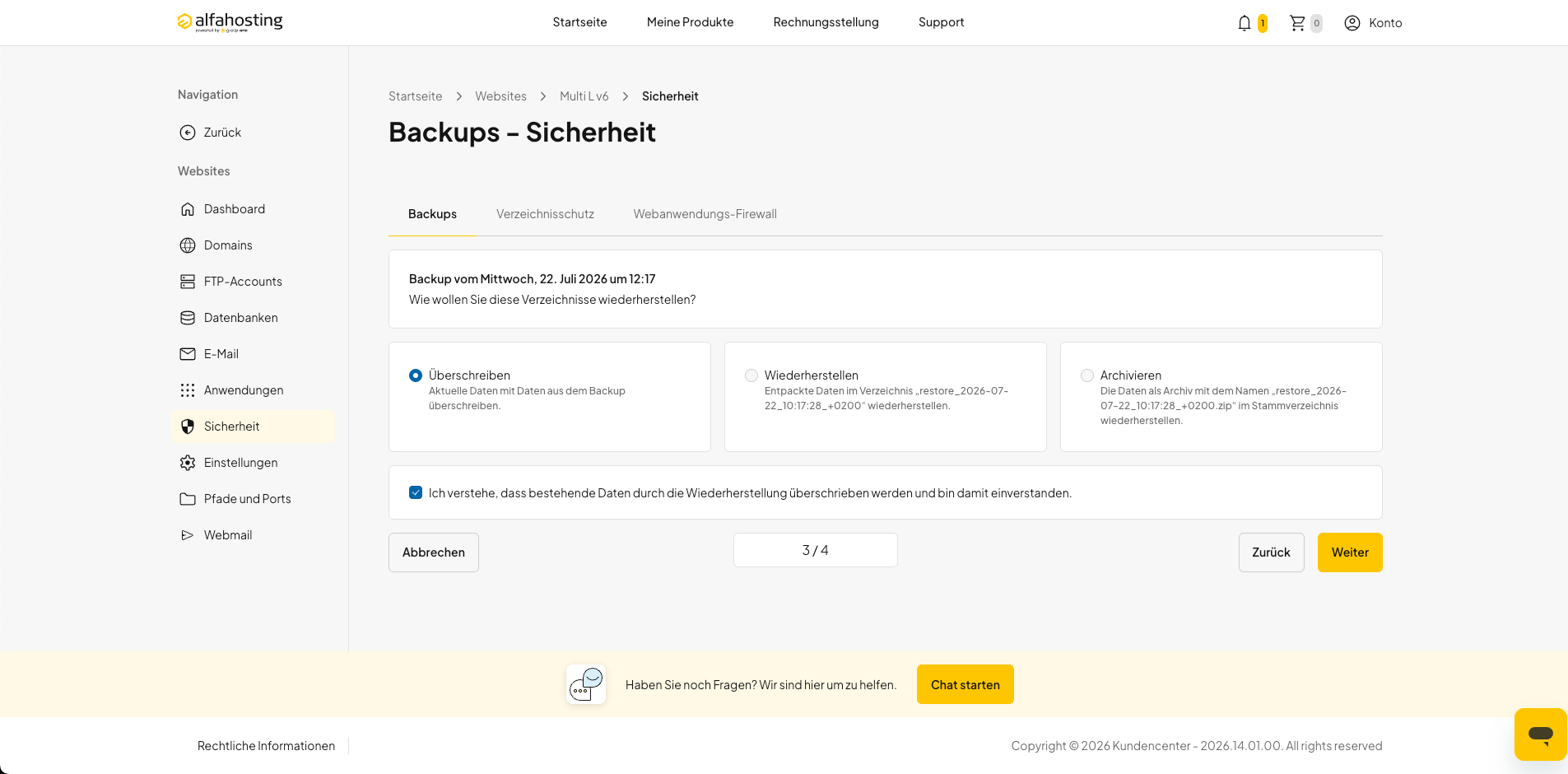Switch to the Verzeichnisschutz tab

545,214
